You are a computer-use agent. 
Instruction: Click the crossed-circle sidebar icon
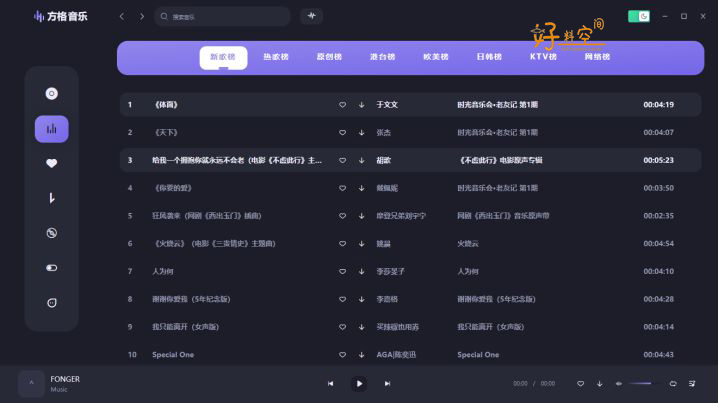click(52, 233)
